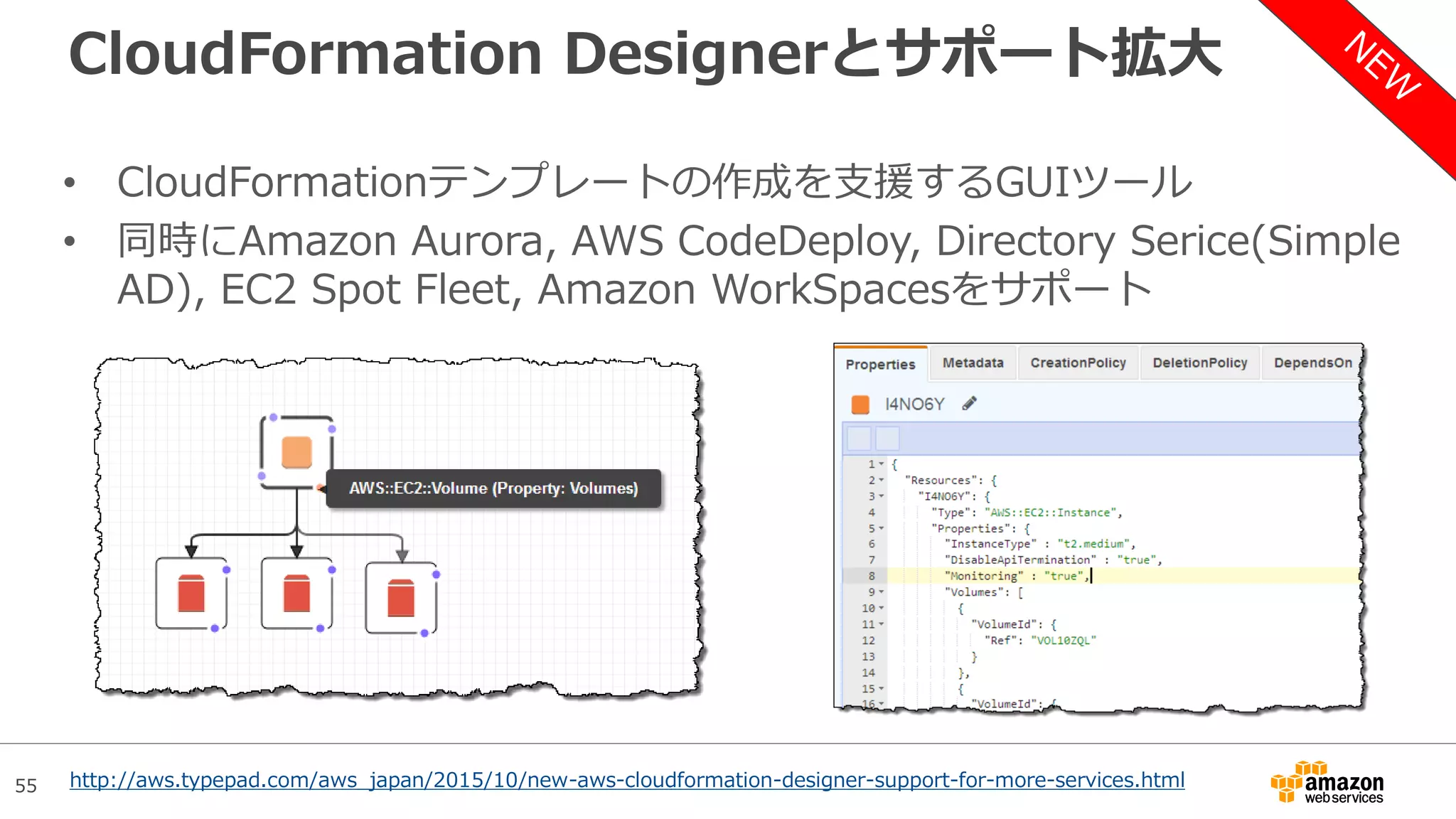
Task: Click the orange EC2 instance icon in diagram
Action: (x=296, y=452)
